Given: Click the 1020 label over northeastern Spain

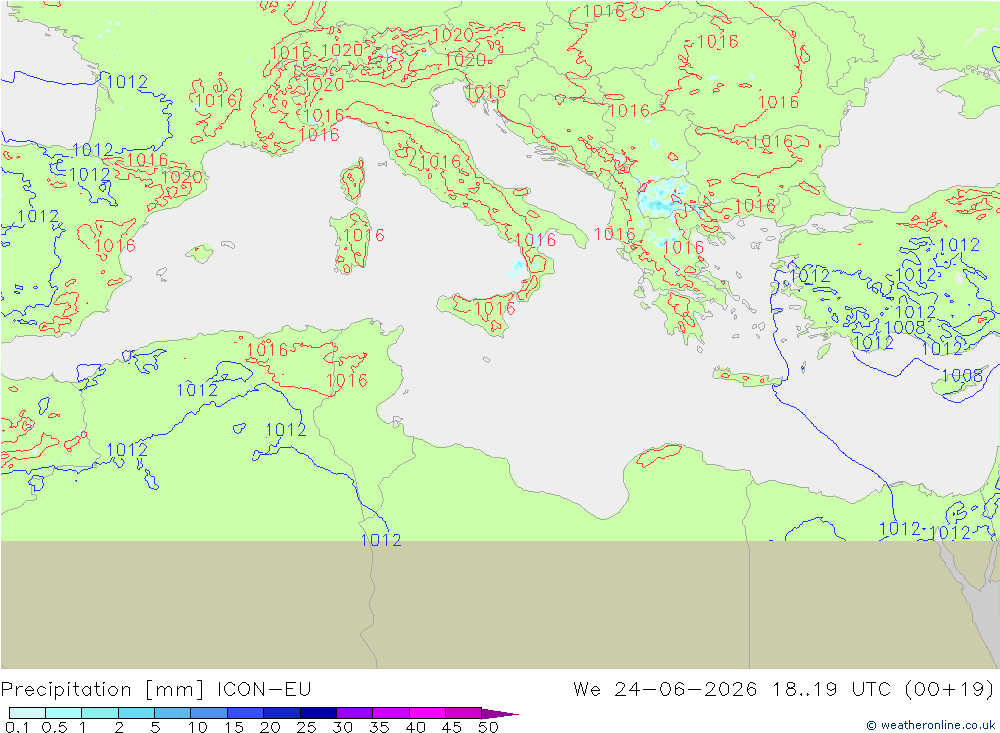Looking at the screenshot, I should pyautogui.click(x=182, y=177).
